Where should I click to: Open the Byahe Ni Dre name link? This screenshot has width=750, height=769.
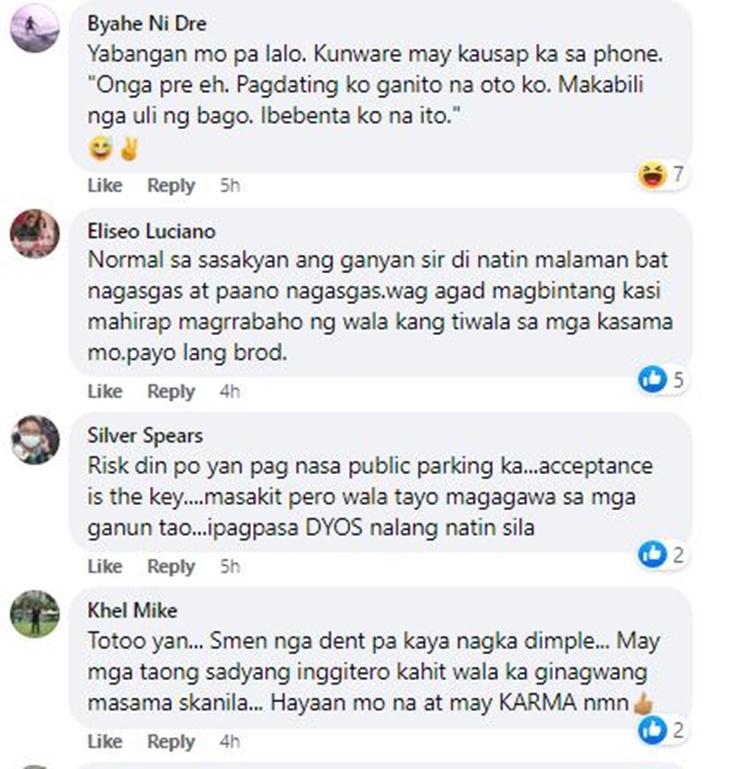coord(147,24)
